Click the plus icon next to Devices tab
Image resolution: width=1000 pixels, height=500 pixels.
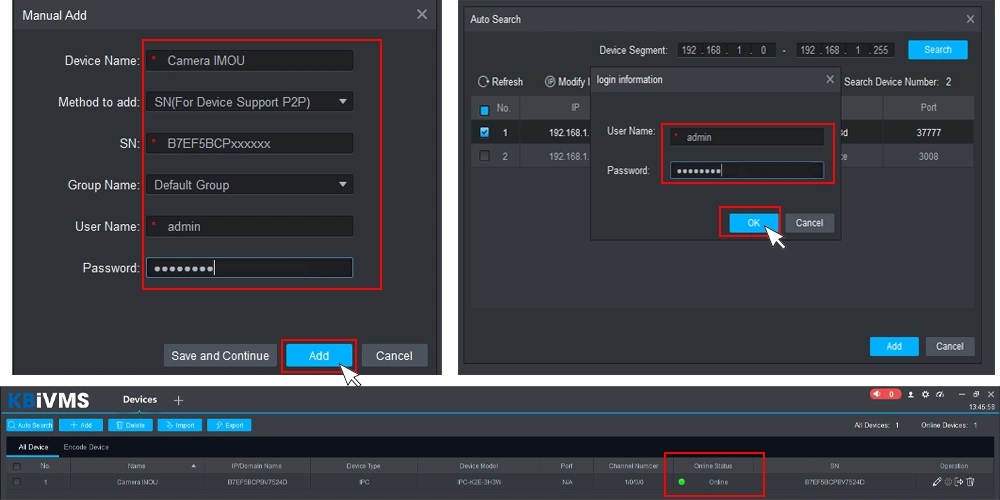pyautogui.click(x=179, y=400)
